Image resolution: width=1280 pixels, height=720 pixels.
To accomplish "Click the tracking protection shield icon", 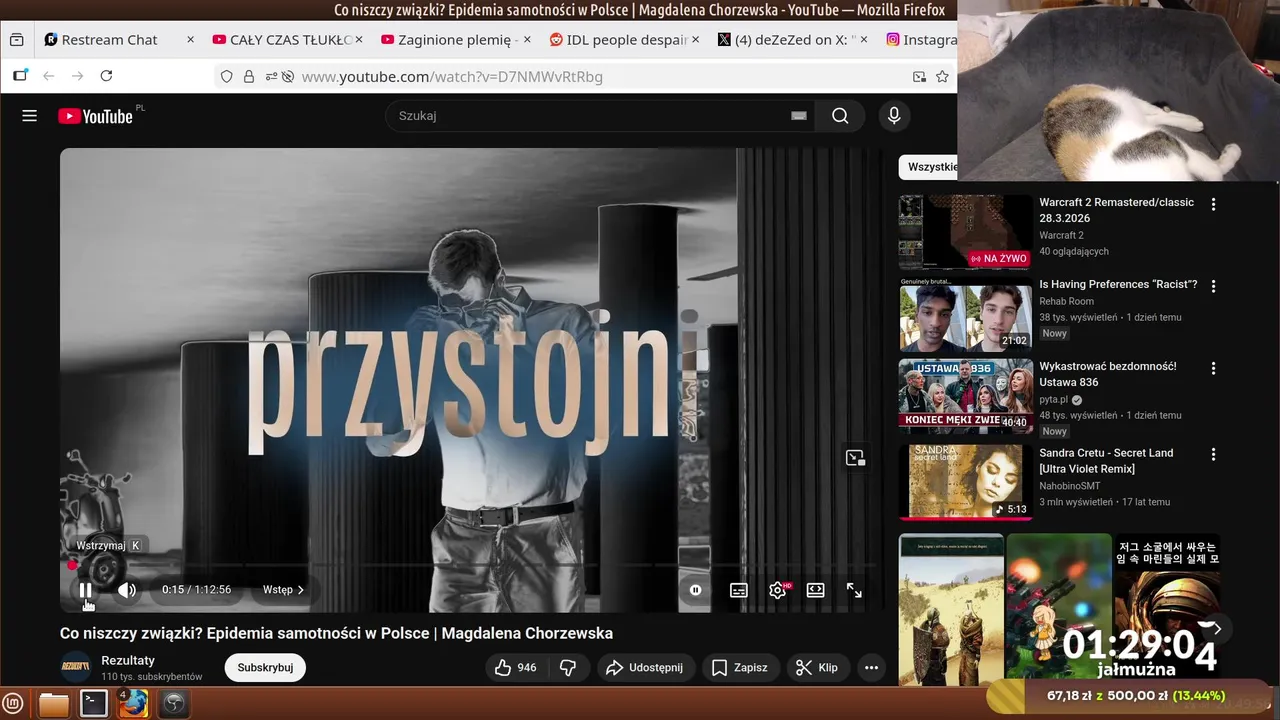I will pyautogui.click(x=227, y=77).
